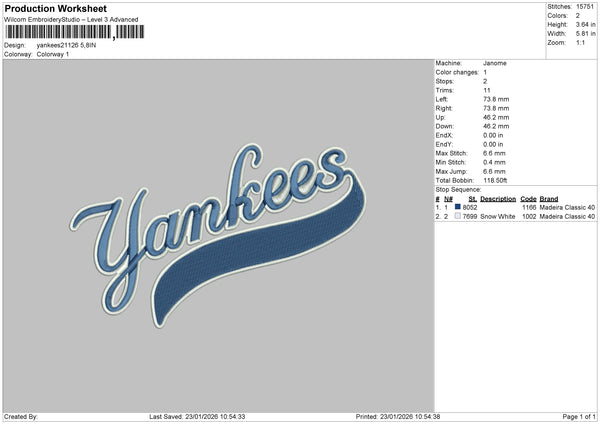
Task: Click the Max Jump value 6.6 mm
Action: [494, 171]
